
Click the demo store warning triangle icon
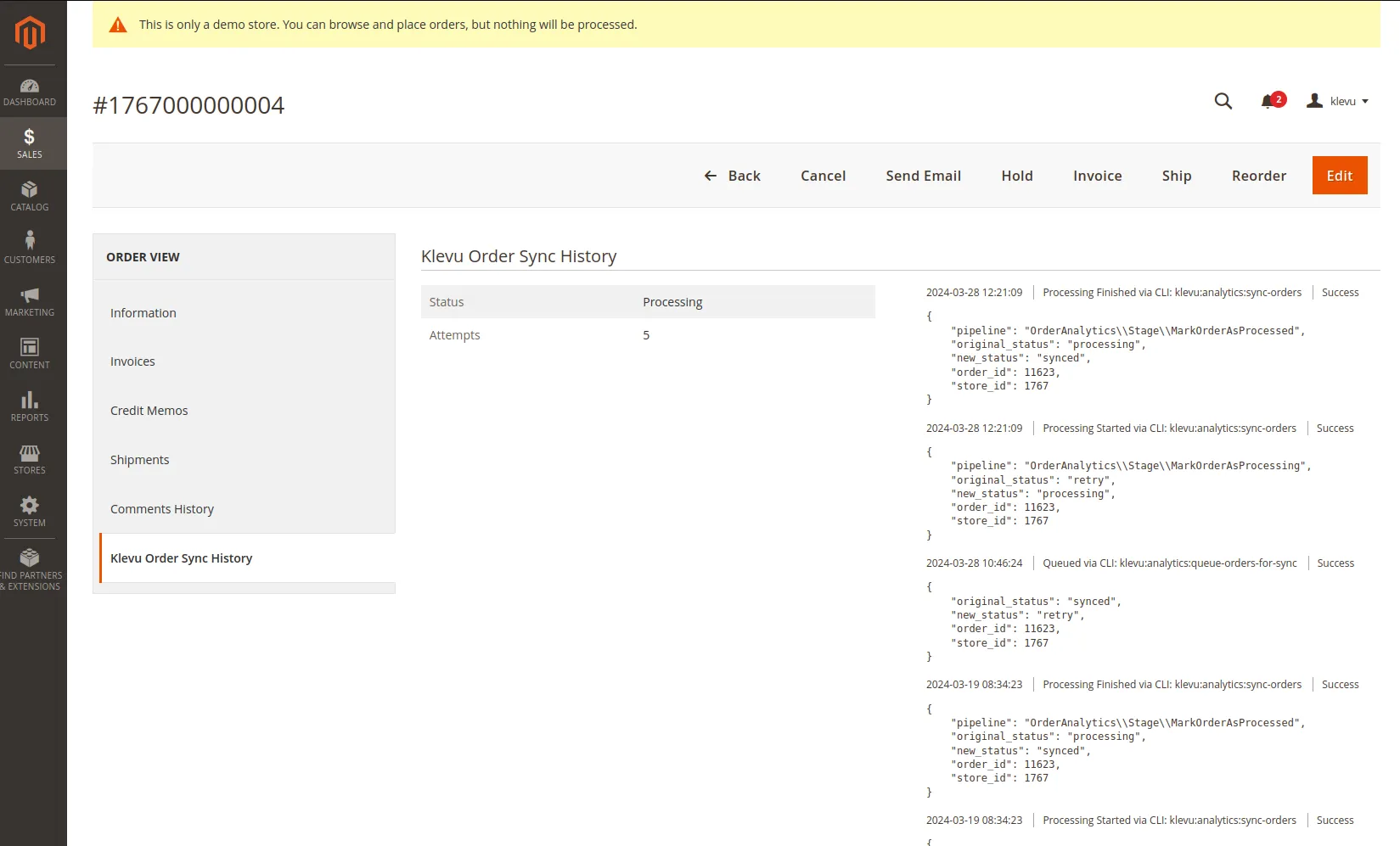click(118, 25)
